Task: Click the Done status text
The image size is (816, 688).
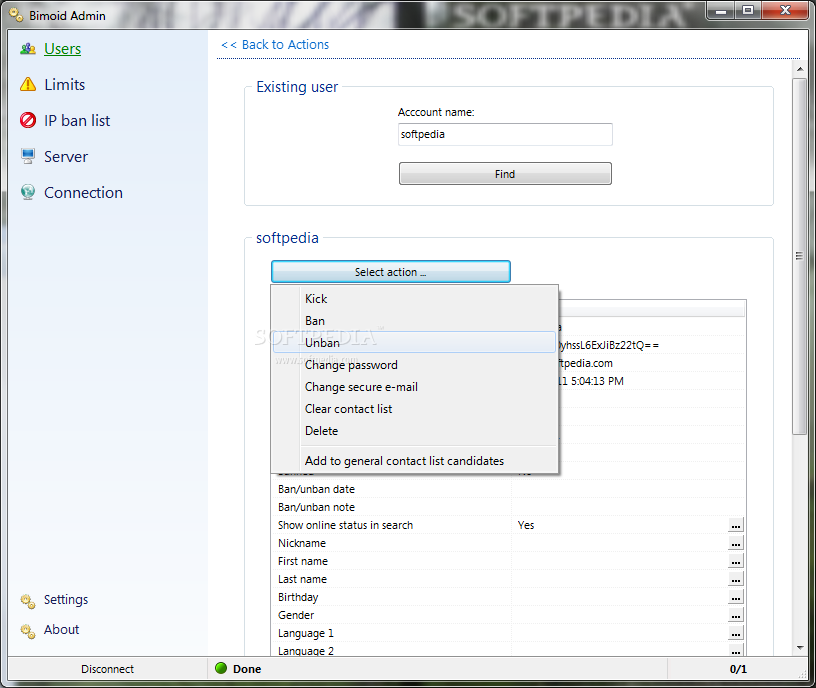Action: click(x=247, y=669)
